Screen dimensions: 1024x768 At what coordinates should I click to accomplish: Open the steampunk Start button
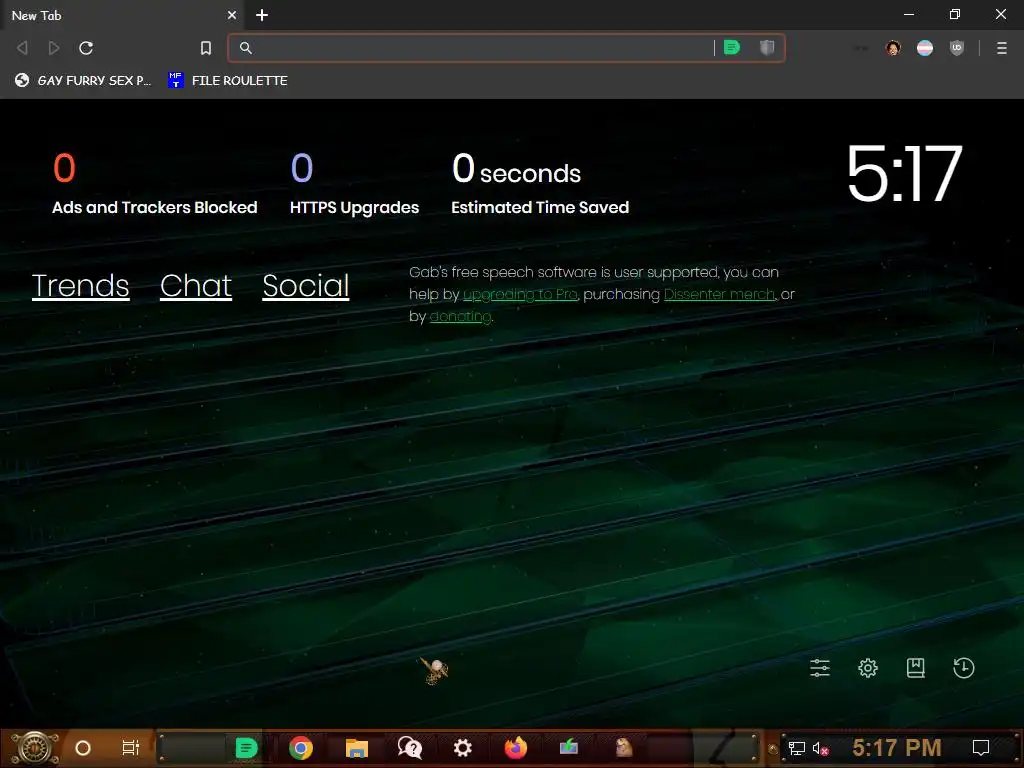35,748
